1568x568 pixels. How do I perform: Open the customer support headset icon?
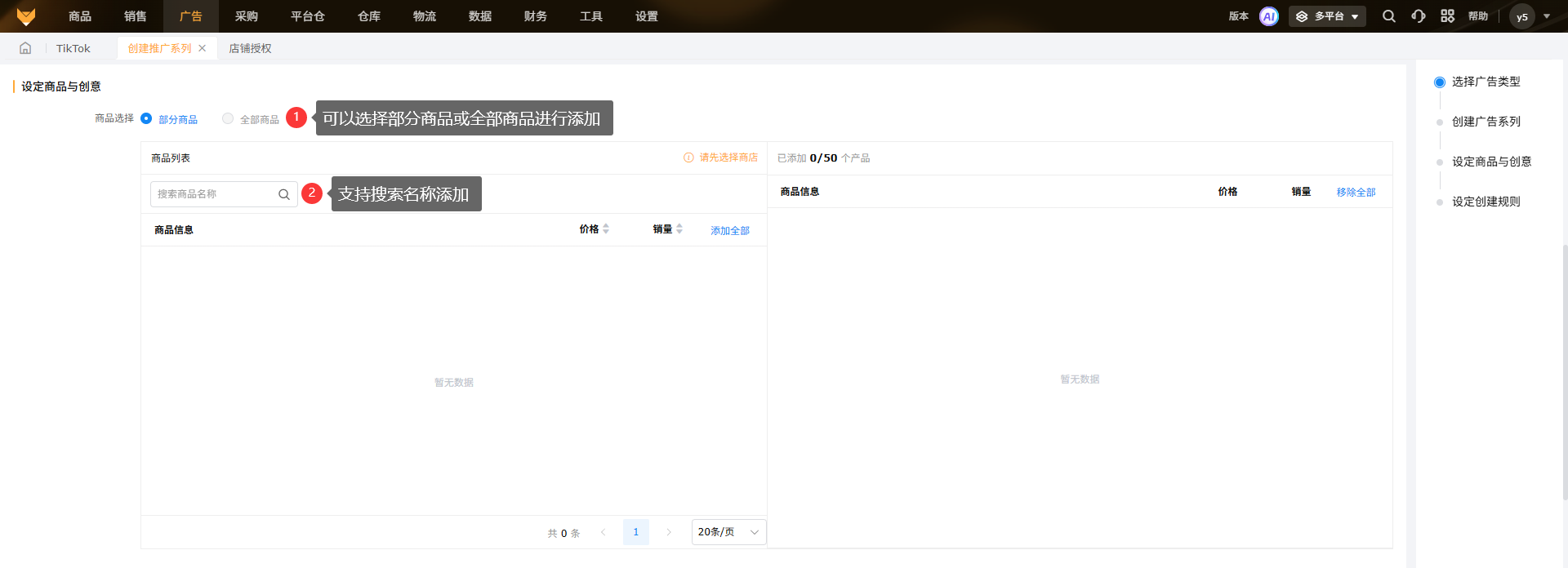[1419, 16]
